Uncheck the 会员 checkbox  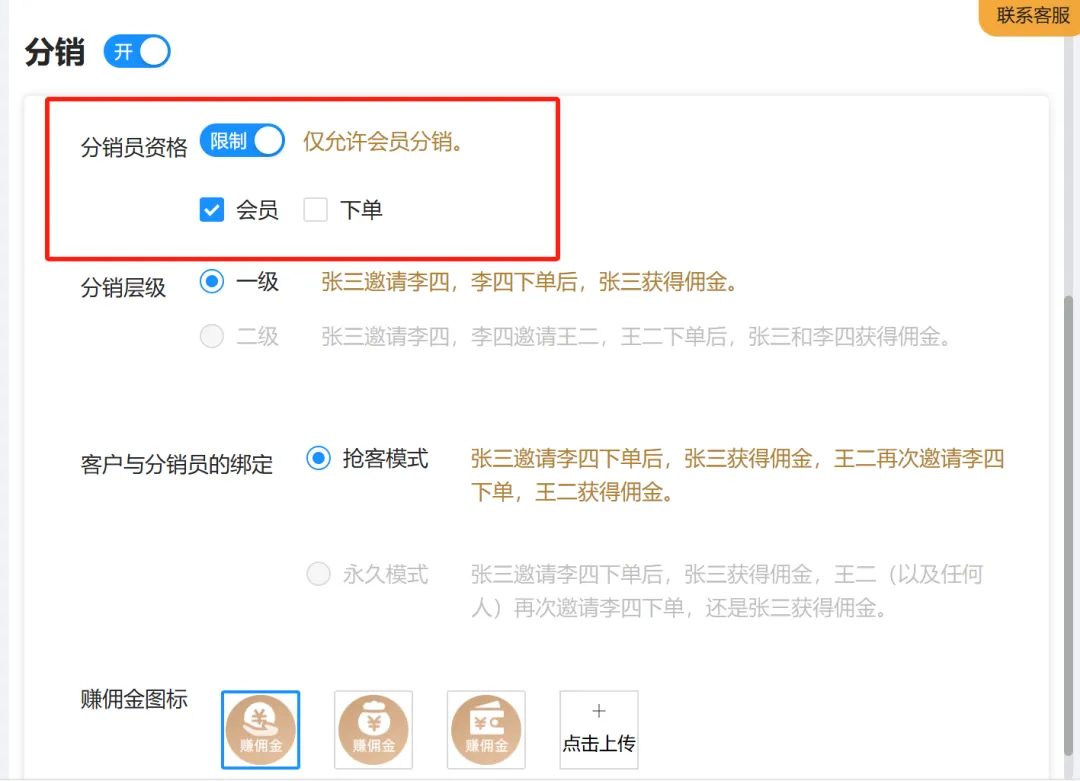point(212,210)
